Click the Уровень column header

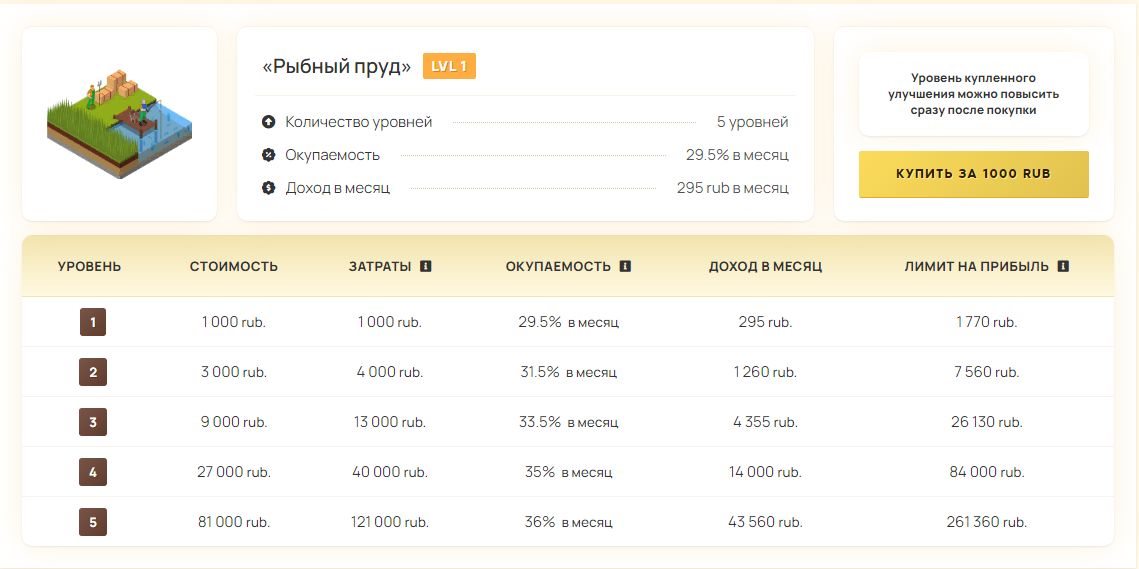89,267
